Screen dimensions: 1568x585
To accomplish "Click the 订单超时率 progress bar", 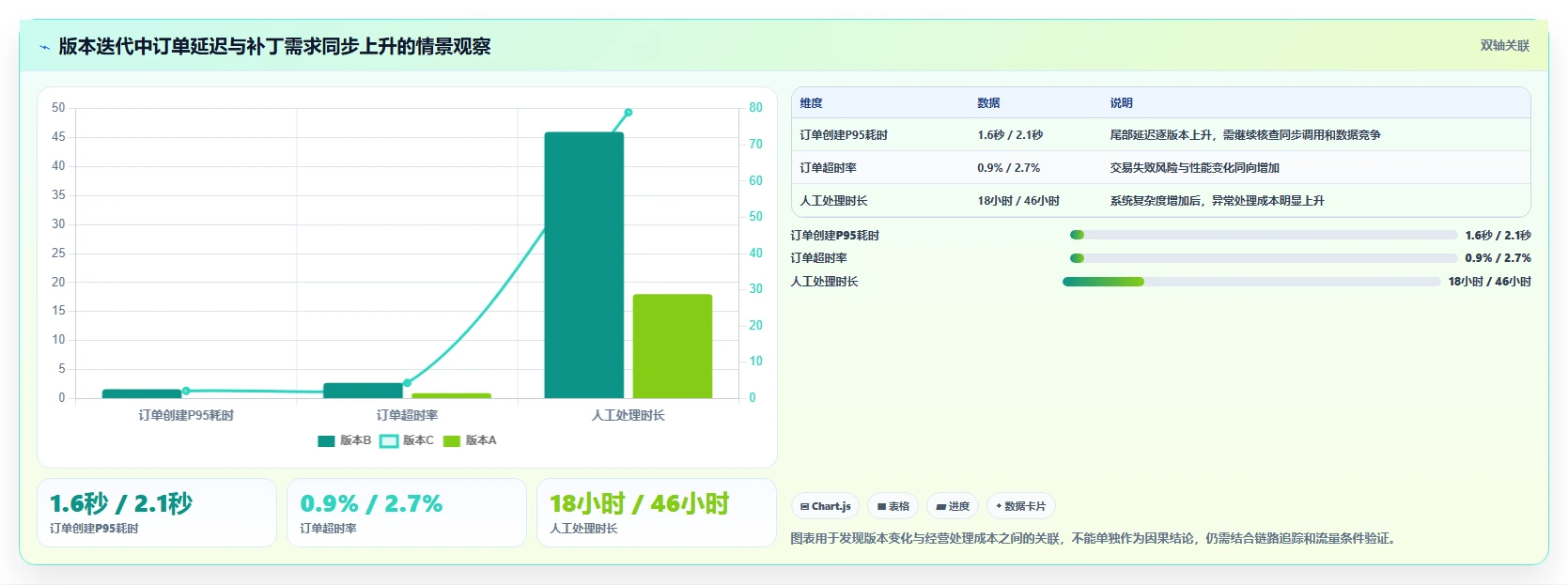I will [x=1264, y=258].
